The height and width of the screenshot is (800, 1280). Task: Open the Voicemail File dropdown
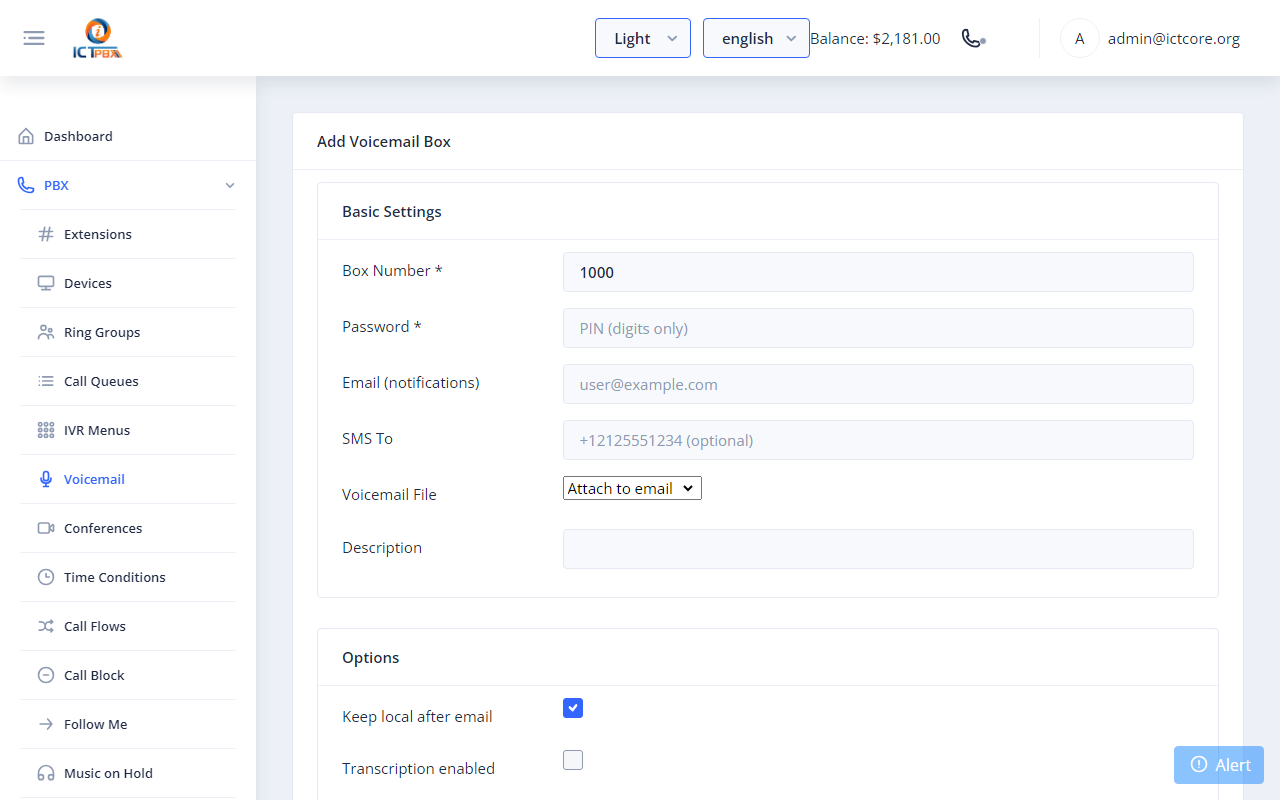pos(632,488)
